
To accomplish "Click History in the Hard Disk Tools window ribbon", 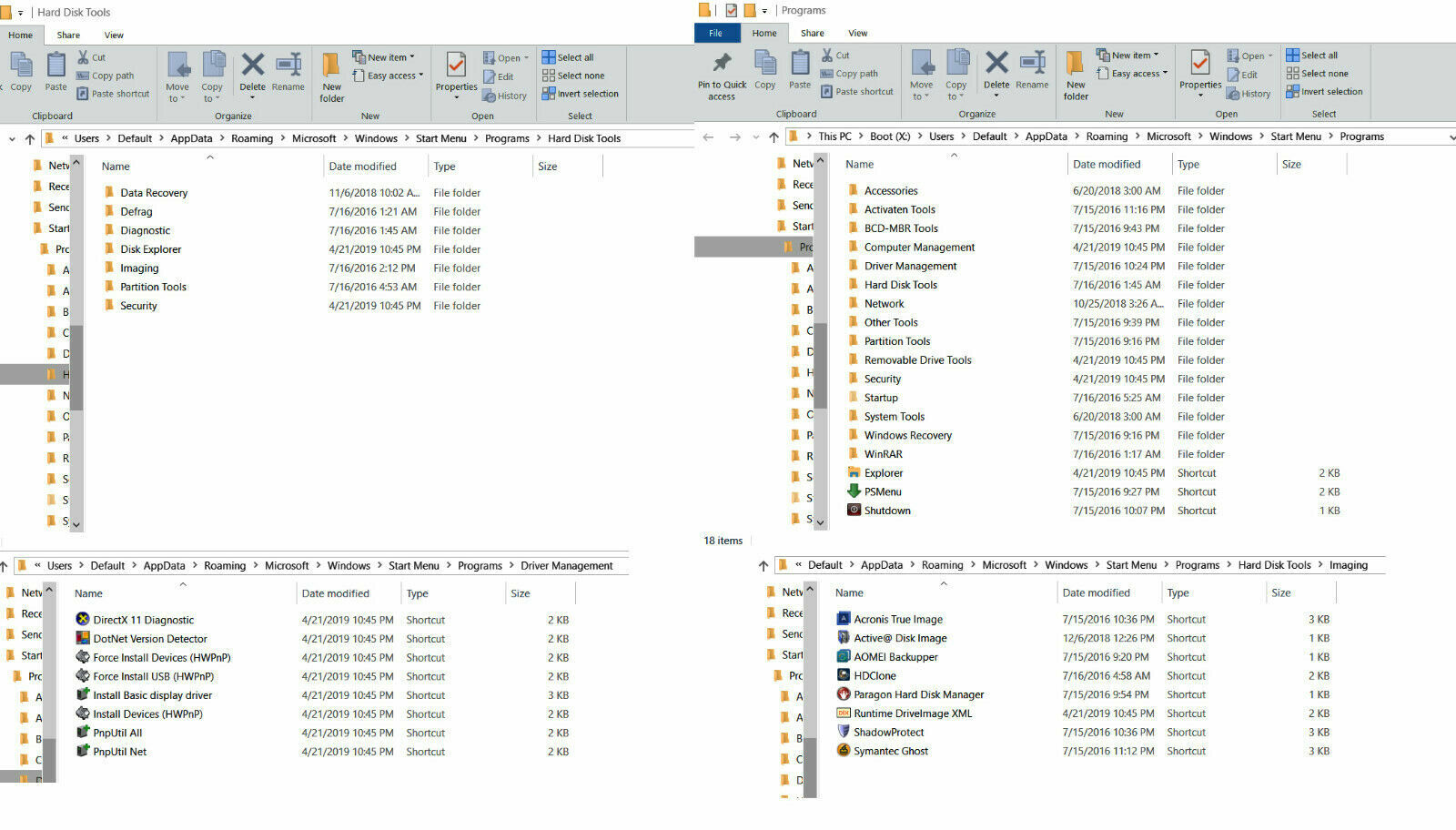I will 505,96.
